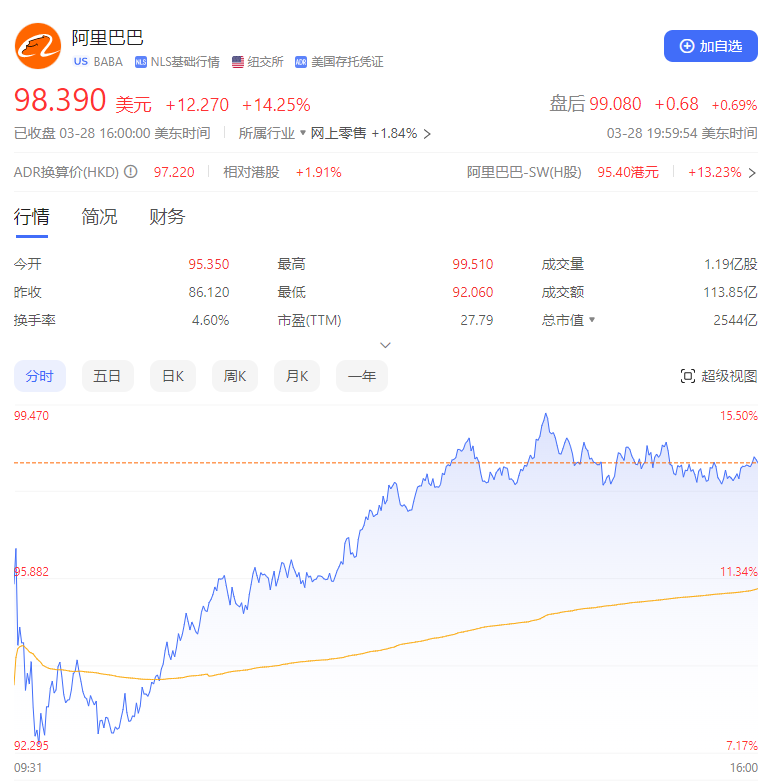771x782 pixels.
Task: Click the 纽交所 exchange label
Action: point(265,62)
